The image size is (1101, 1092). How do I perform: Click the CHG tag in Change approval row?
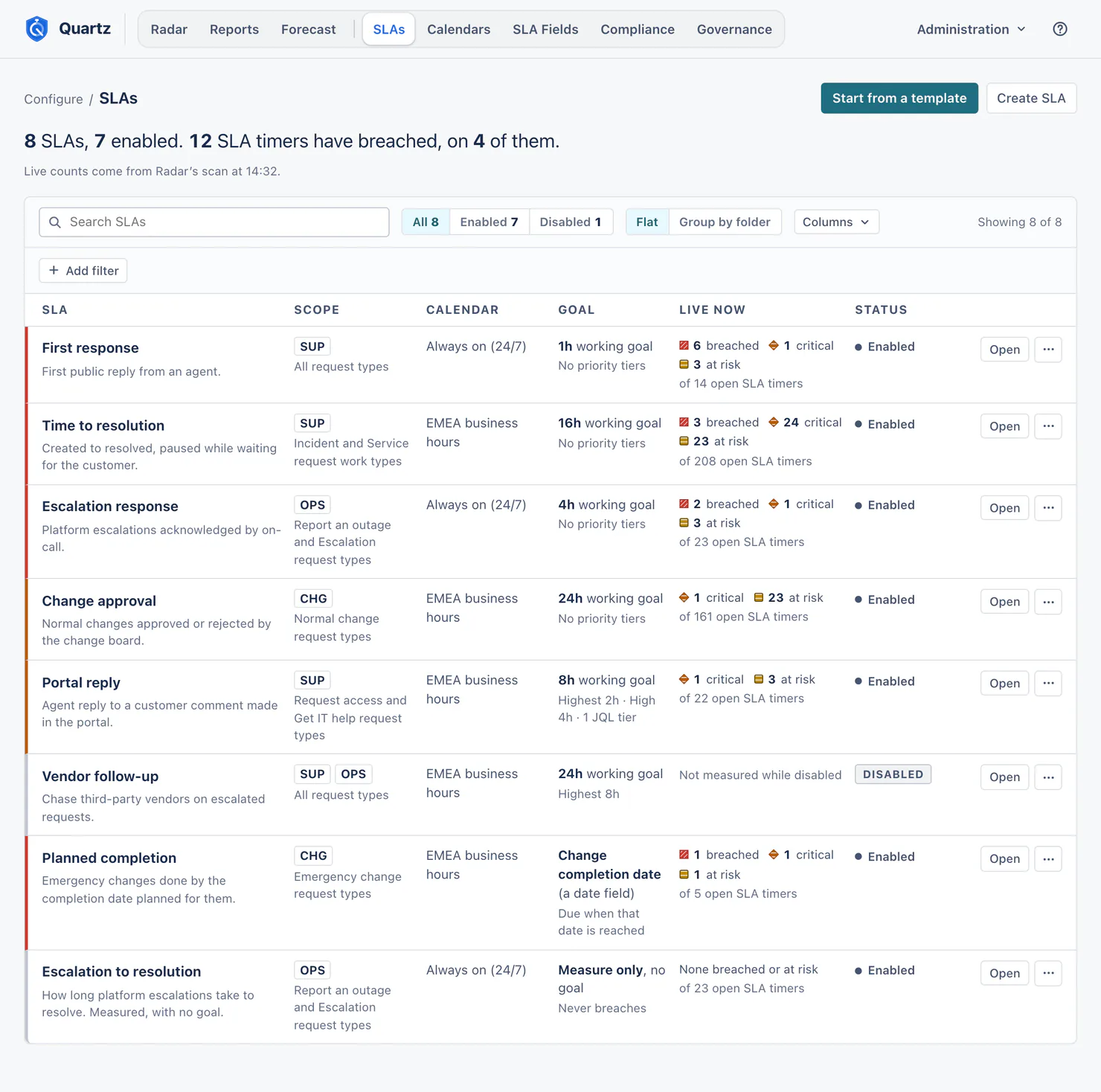click(313, 599)
